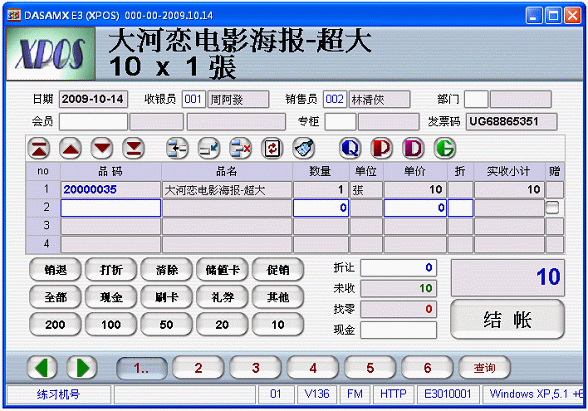
Task: Click the HTTP status bar entry
Action: 393,394
